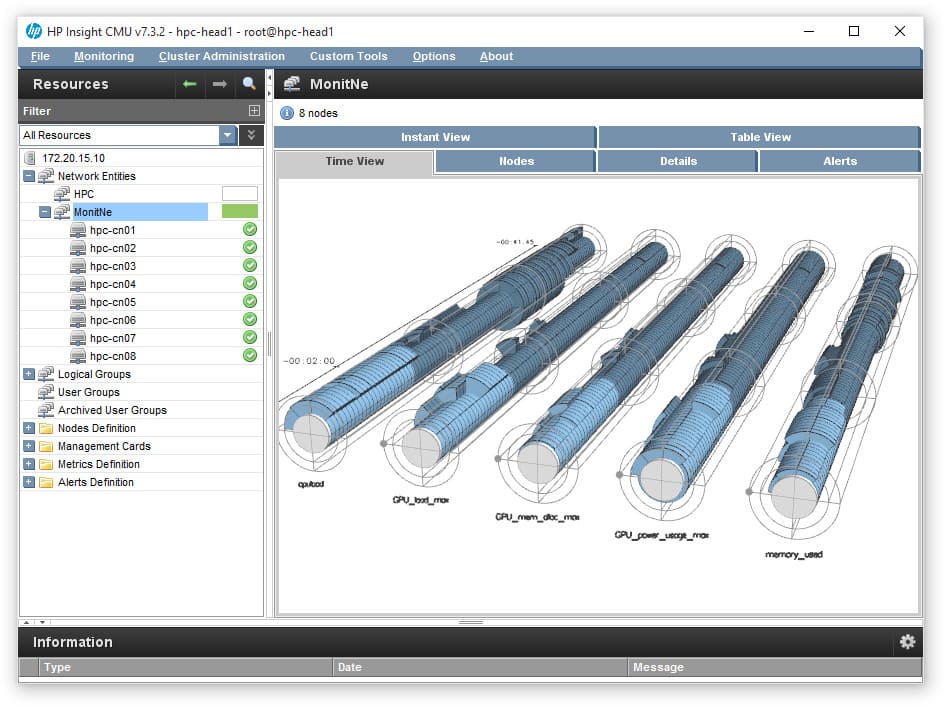This screenshot has width=945, height=706.
Task: Click the Date column header
Action: tap(480, 667)
